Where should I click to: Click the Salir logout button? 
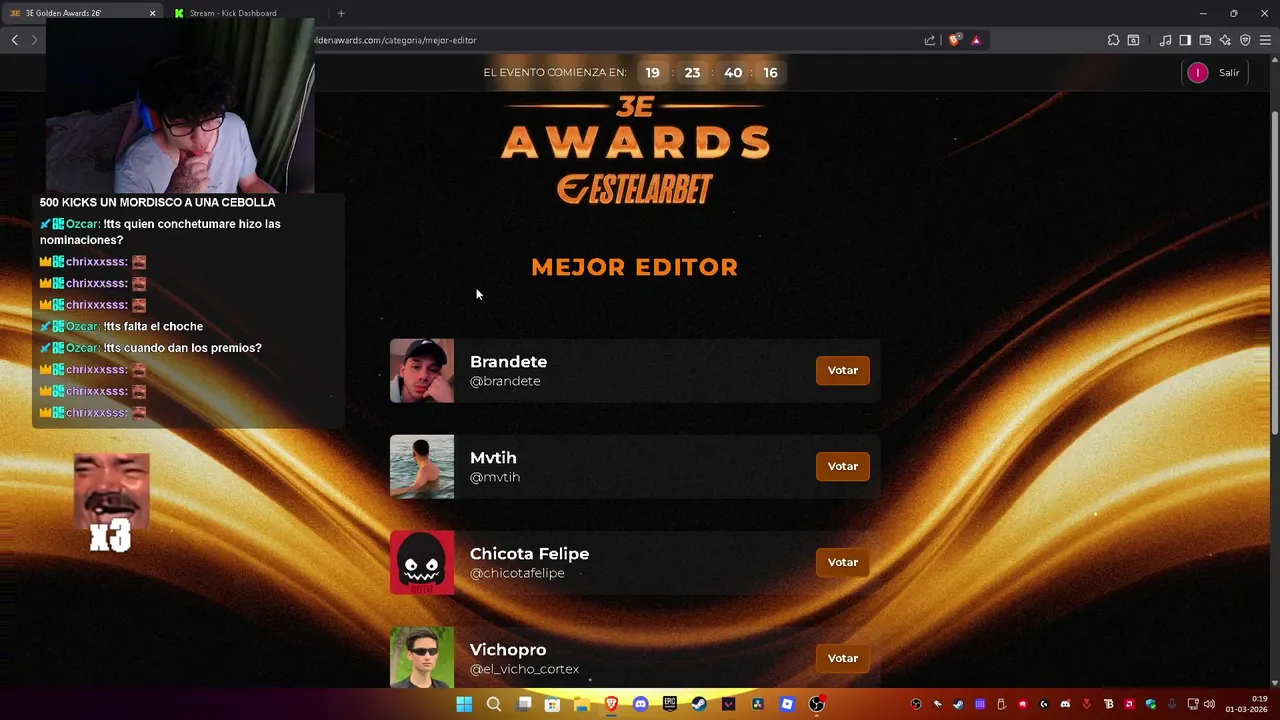pos(1229,72)
